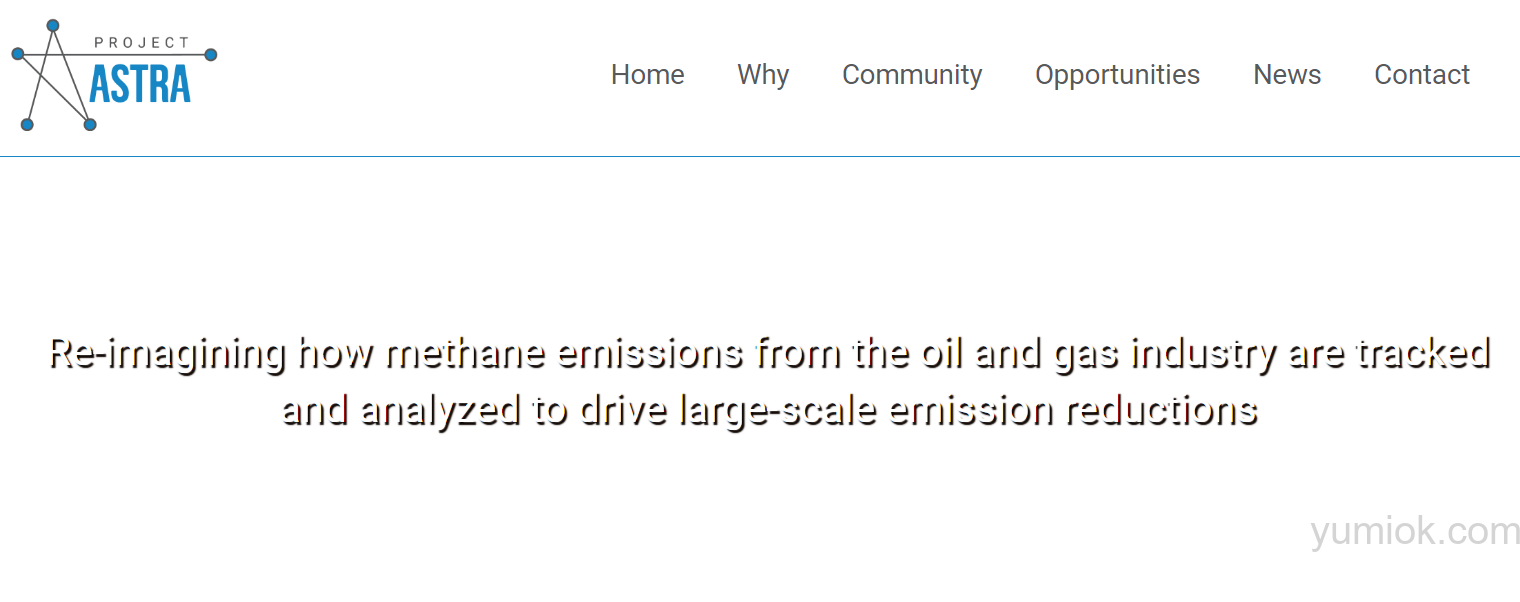Image resolution: width=1520 pixels, height=602 pixels.
Task: Click the word methane in the headline
Action: click(x=465, y=353)
